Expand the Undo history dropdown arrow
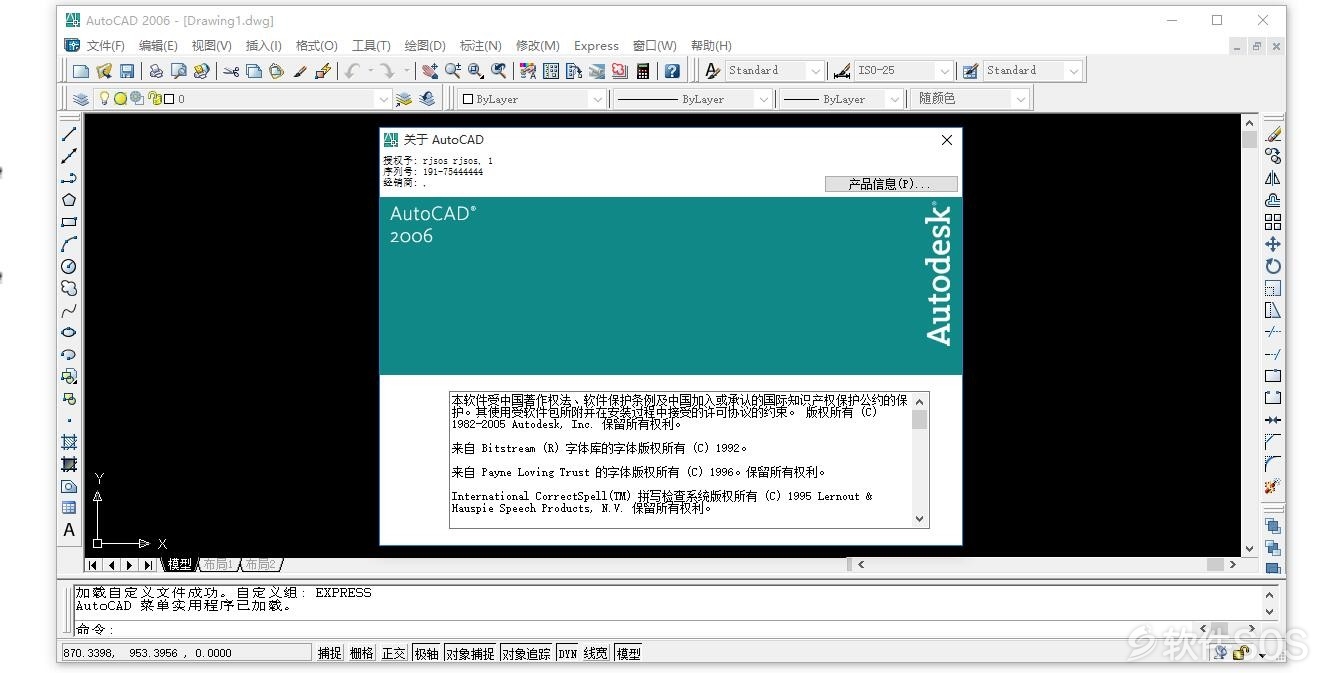This screenshot has width=1327, height=673. 370,71
